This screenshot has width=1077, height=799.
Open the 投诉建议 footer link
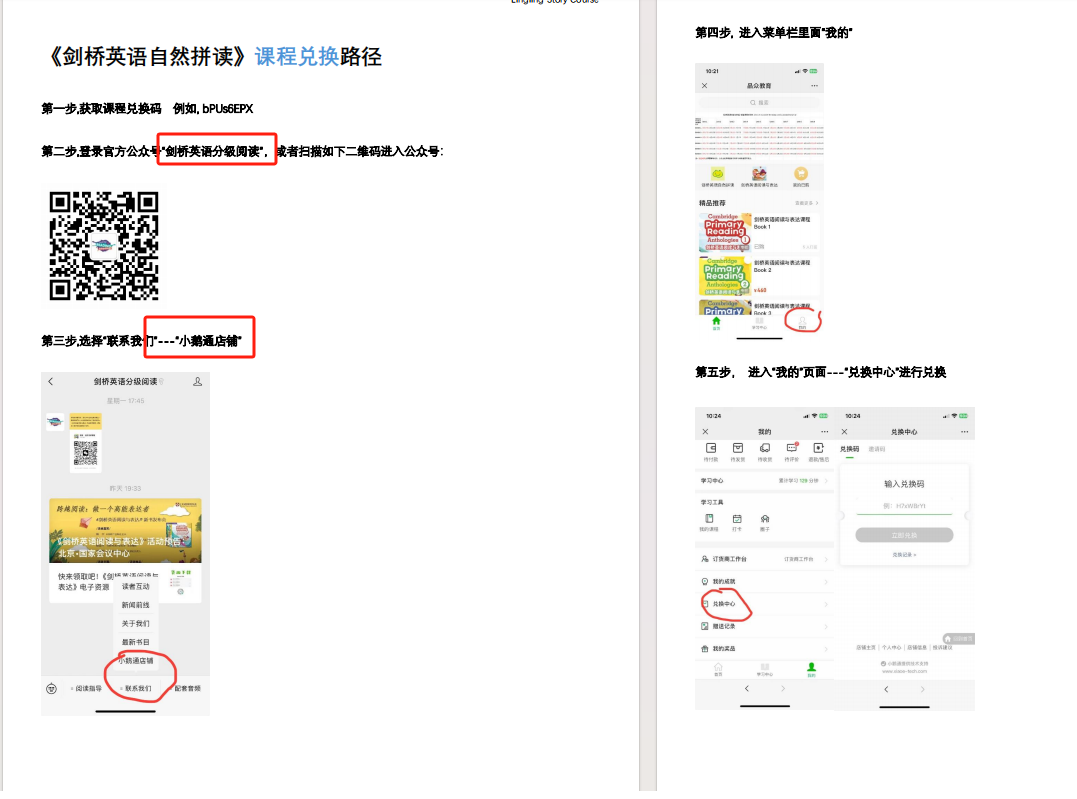[942, 648]
